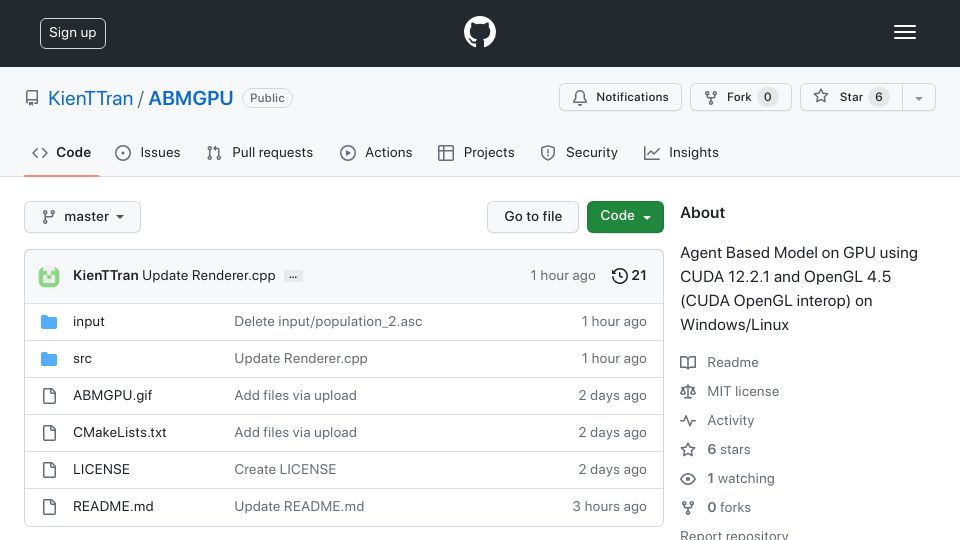Switch to the Insights tab
The image size is (960, 540).
tap(681, 152)
